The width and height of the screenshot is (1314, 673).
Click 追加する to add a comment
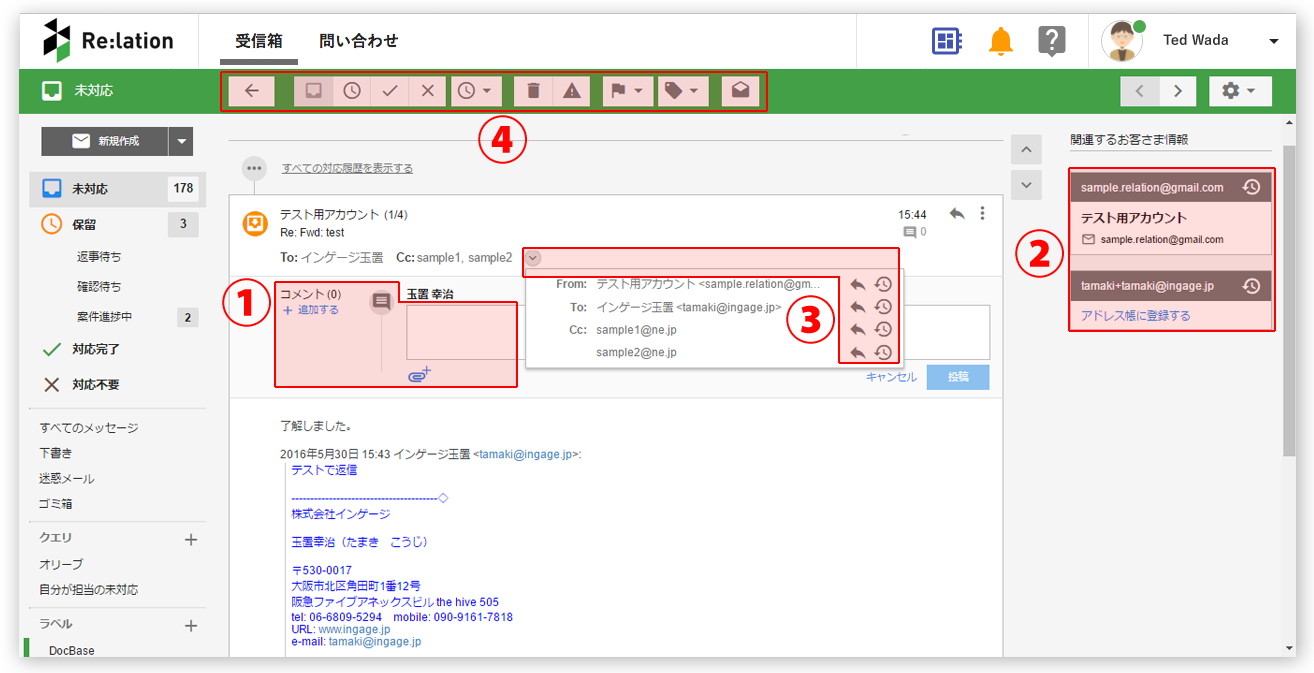311,310
